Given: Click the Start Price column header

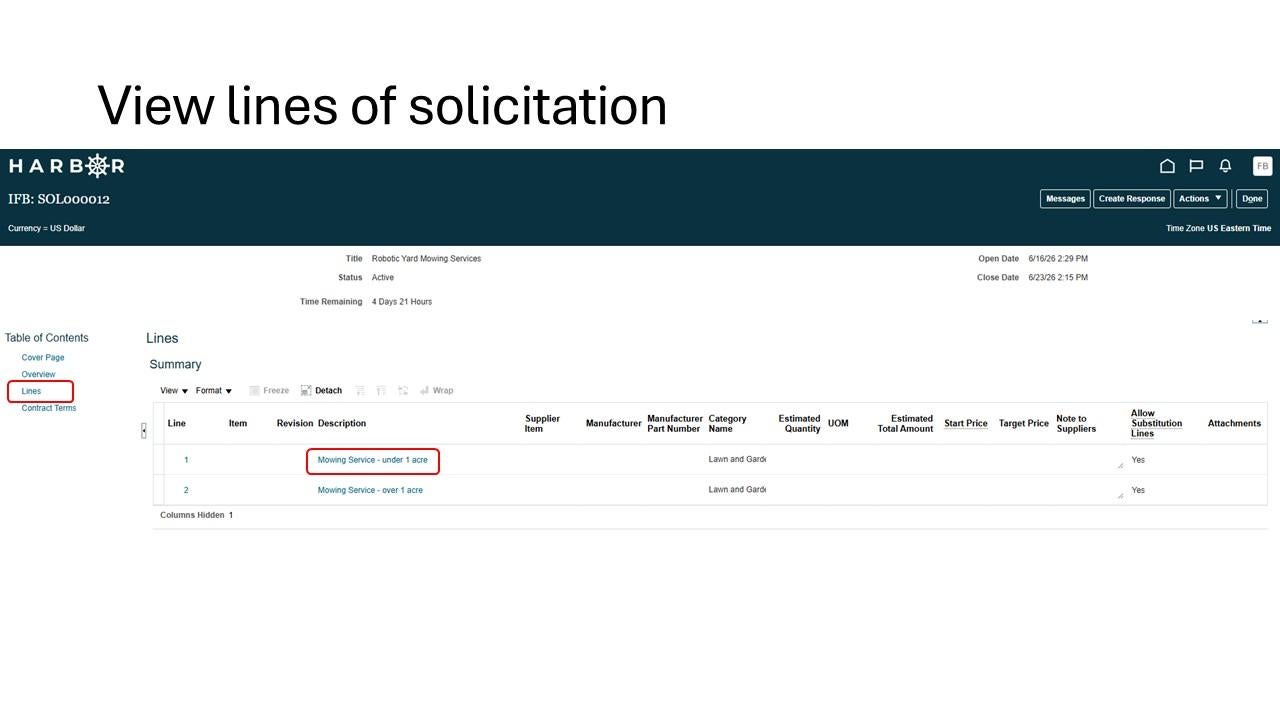Looking at the screenshot, I should [x=966, y=423].
